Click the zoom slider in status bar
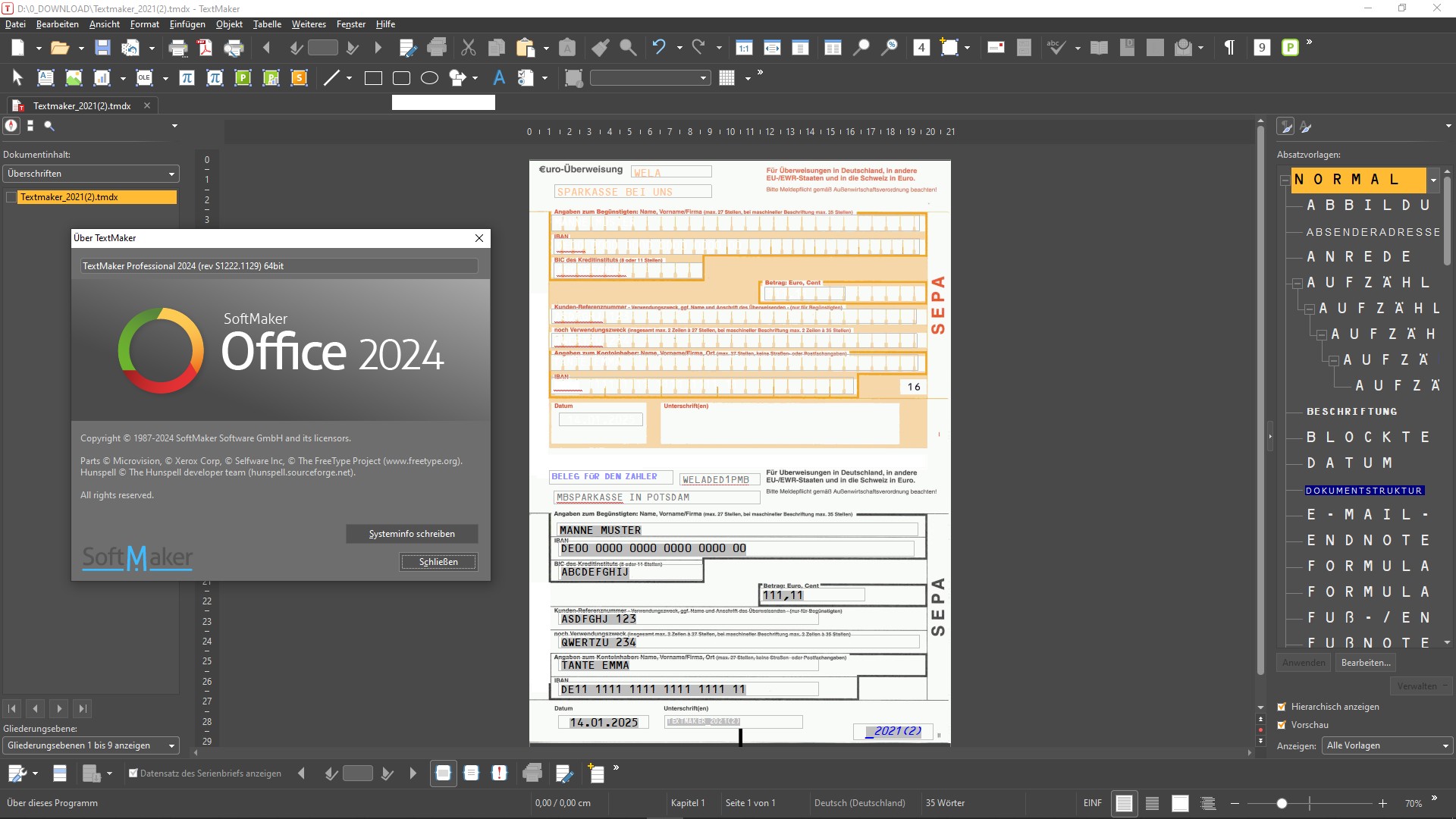 1282,803
